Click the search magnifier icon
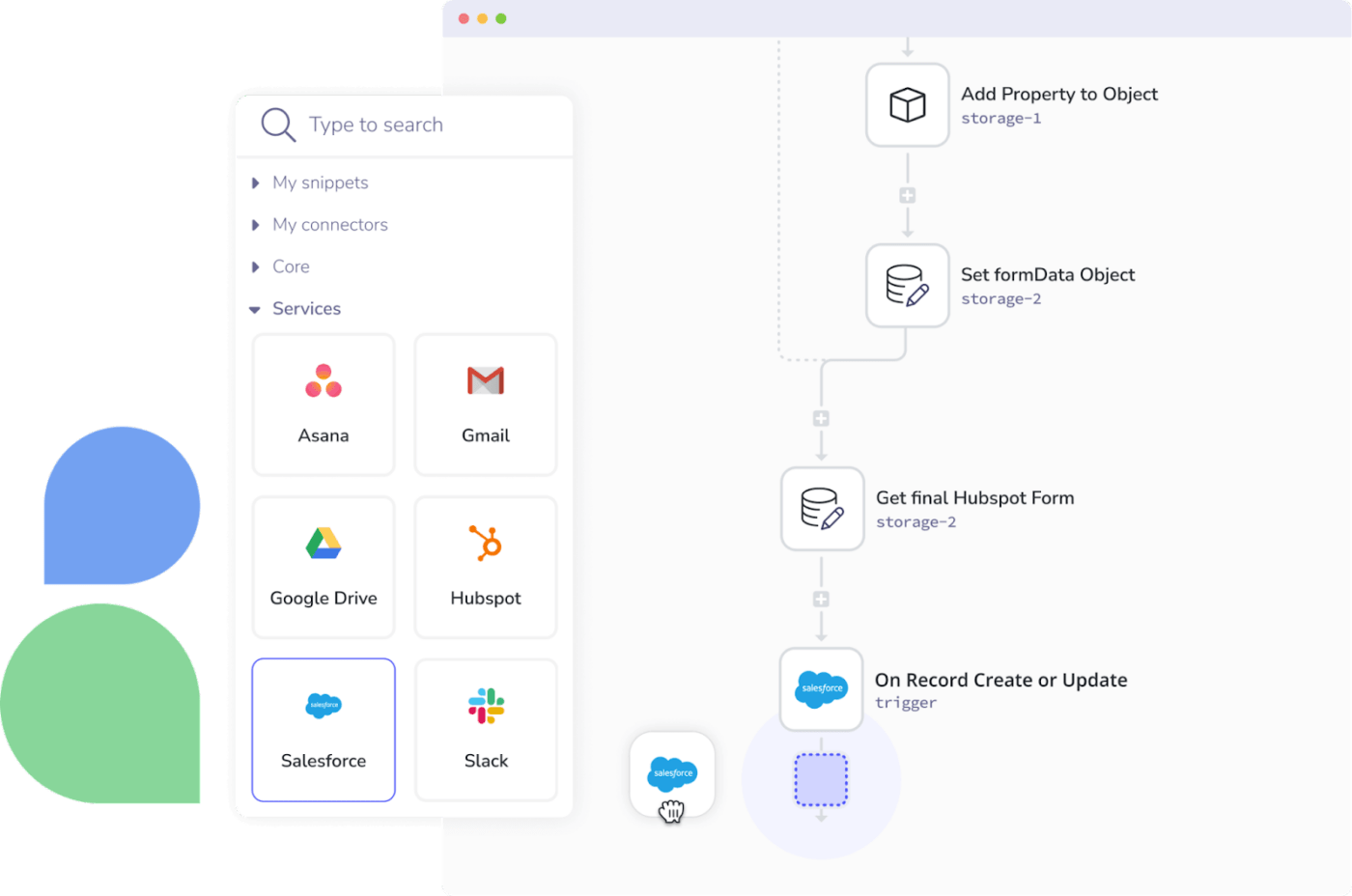Viewport: 1352px width, 896px height. (278, 125)
